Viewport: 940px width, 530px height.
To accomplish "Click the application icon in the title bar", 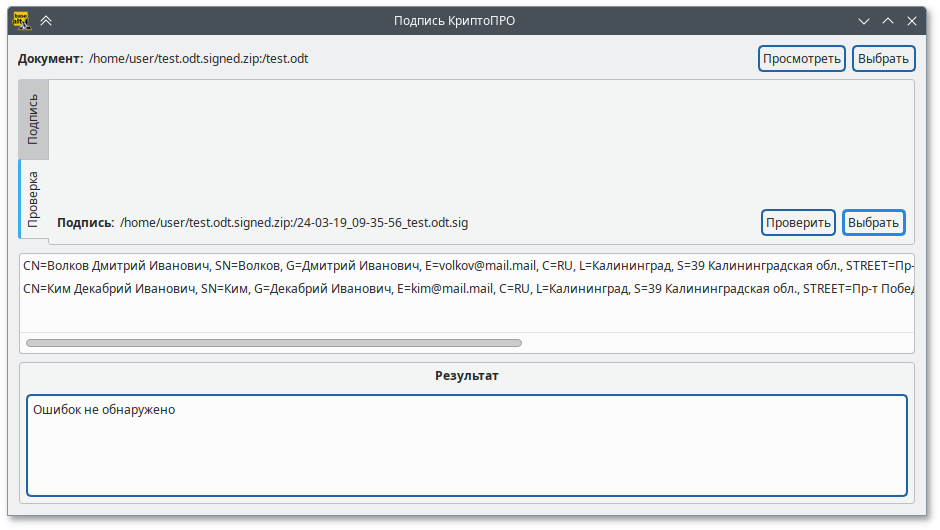I will tap(19, 20).
